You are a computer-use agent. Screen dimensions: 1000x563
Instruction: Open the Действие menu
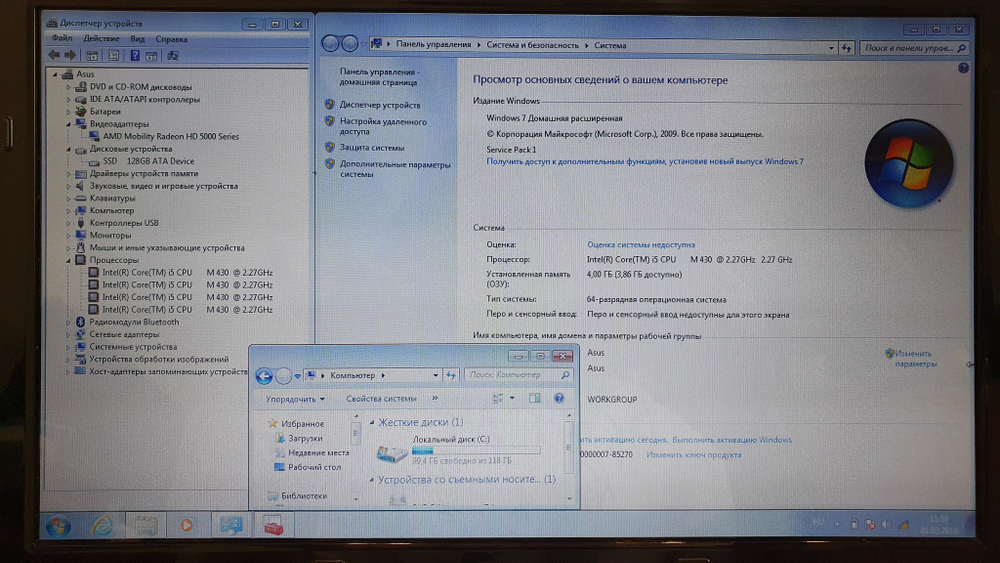(101, 38)
